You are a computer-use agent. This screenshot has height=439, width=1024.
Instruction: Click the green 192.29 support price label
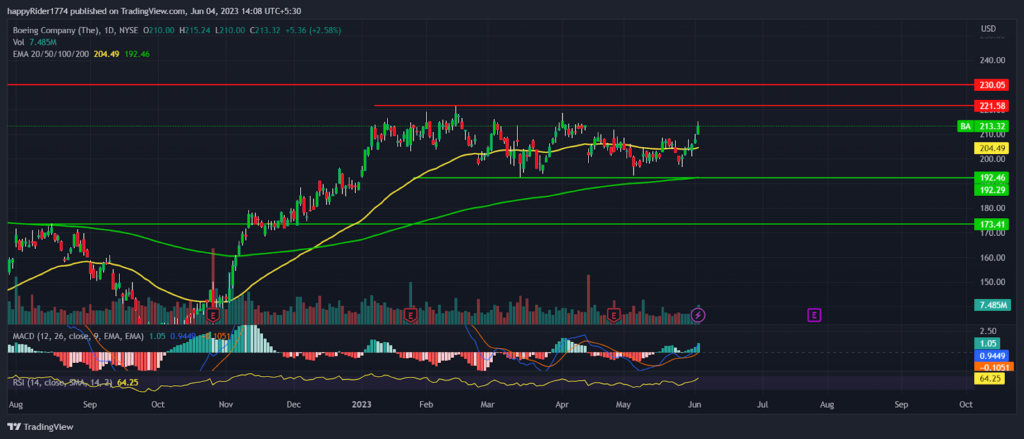tap(991, 190)
